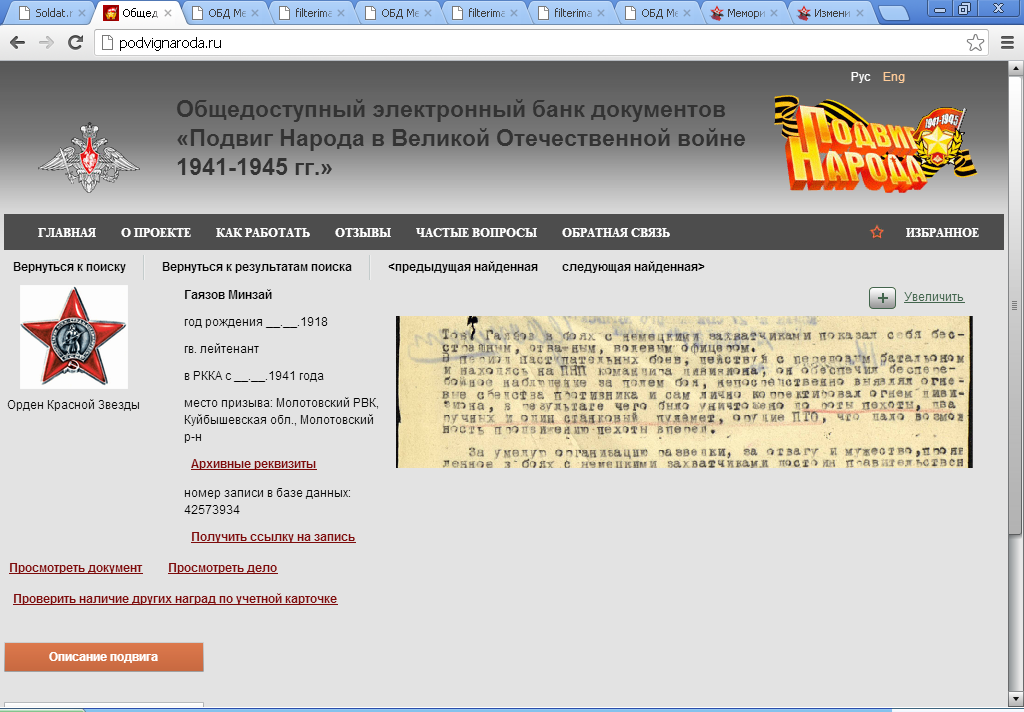Bookmark this page with the star icon
1024x712 pixels.
[x=975, y=43]
